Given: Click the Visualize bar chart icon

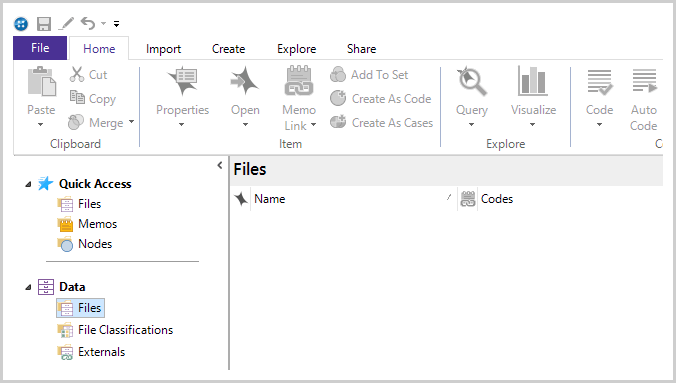Looking at the screenshot, I should pyautogui.click(x=533, y=81).
